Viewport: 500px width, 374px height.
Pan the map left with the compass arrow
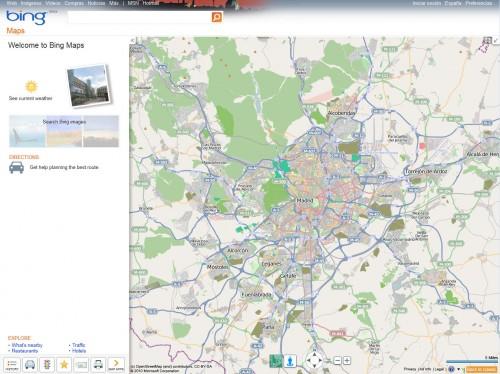coord(308,360)
